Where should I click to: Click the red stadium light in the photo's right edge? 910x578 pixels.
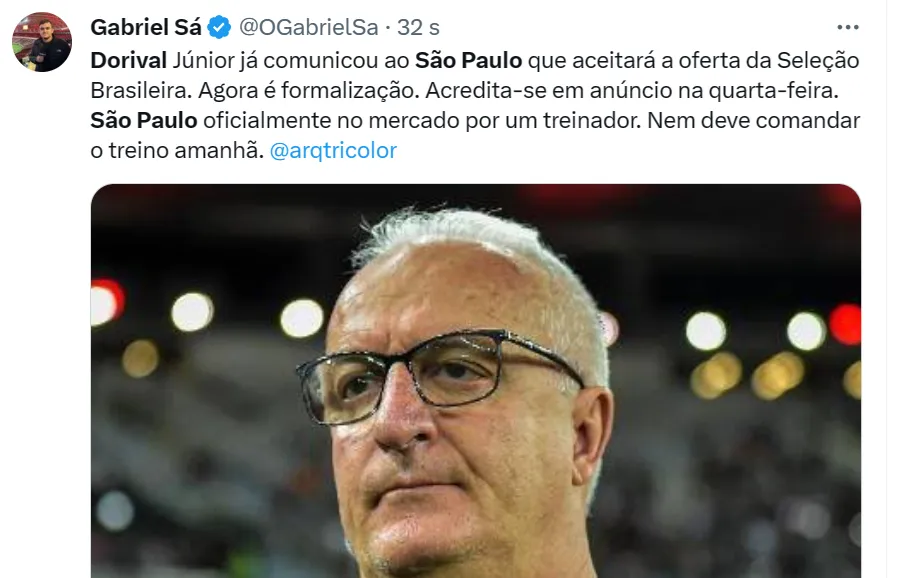(x=845, y=324)
